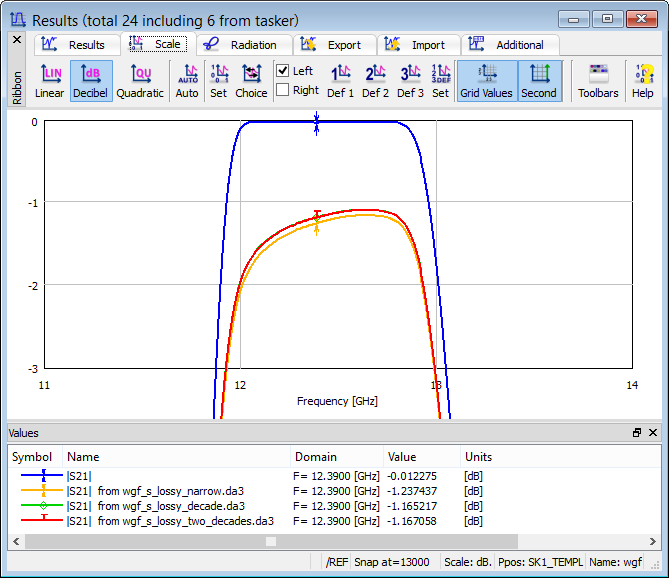
Task: Click the value -1.167058
Action: (x=412, y=521)
